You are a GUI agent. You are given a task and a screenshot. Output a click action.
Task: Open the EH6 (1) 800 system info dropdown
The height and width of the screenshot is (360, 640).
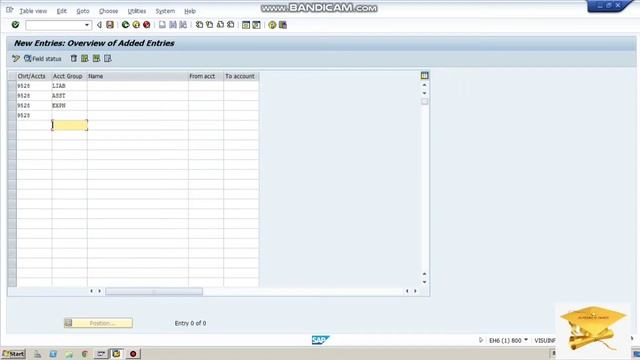coord(526,340)
